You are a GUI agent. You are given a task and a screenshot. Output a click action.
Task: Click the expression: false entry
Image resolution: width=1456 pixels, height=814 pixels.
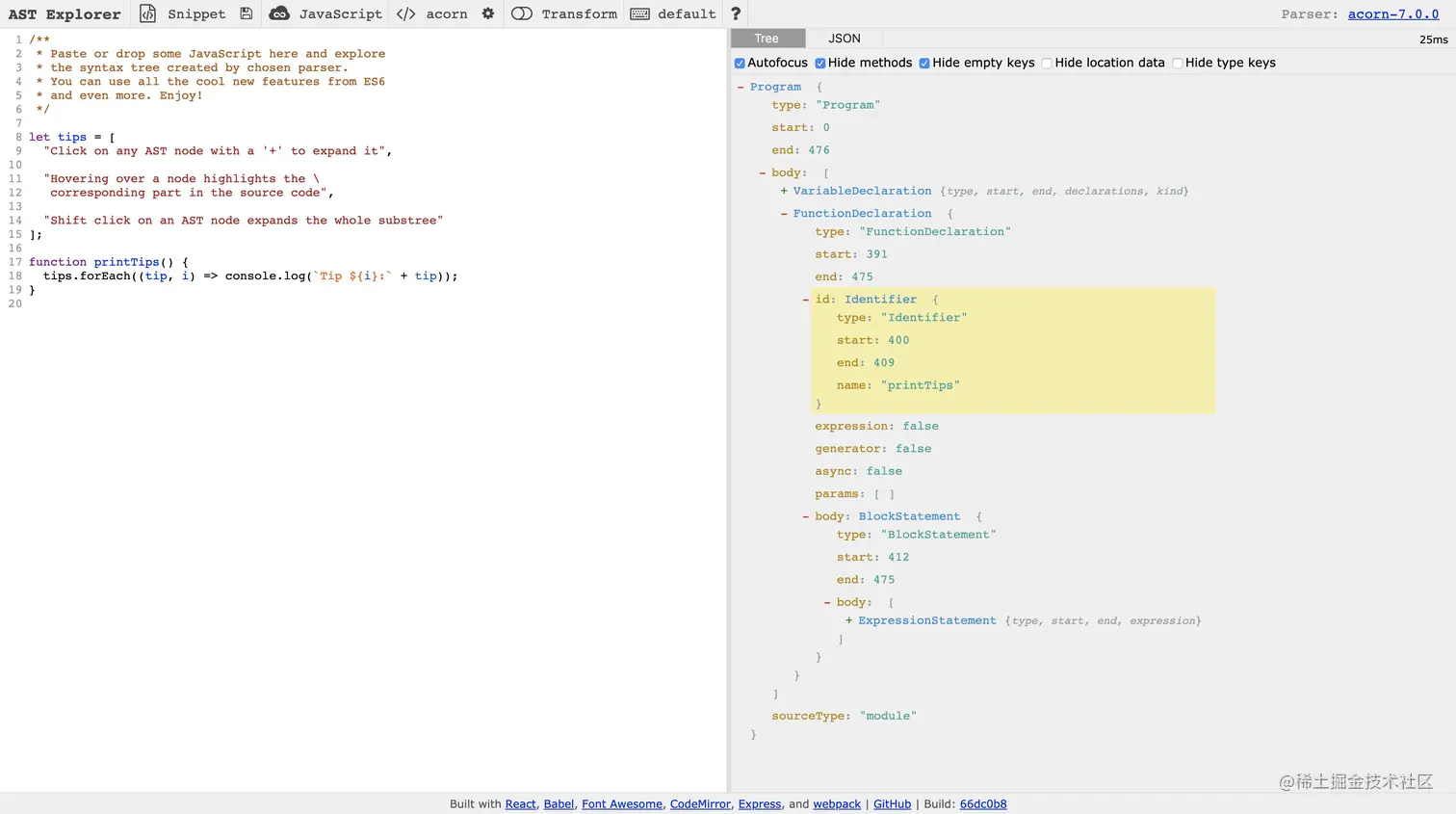(x=877, y=426)
